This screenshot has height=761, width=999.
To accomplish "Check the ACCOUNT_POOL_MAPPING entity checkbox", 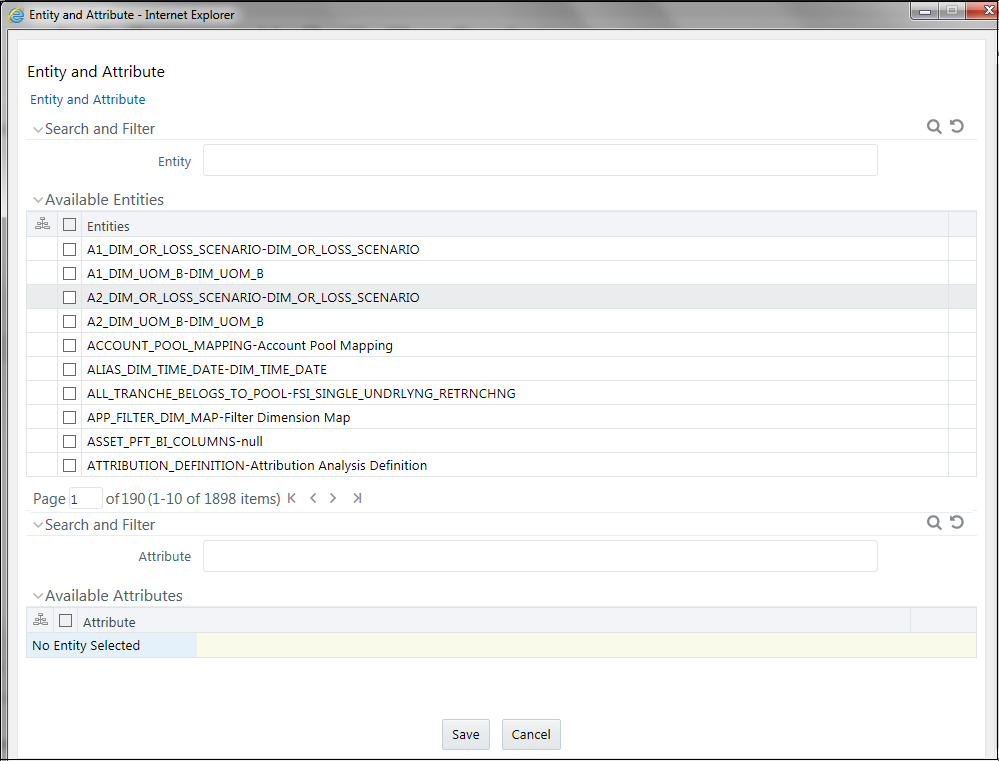I will click(69, 345).
